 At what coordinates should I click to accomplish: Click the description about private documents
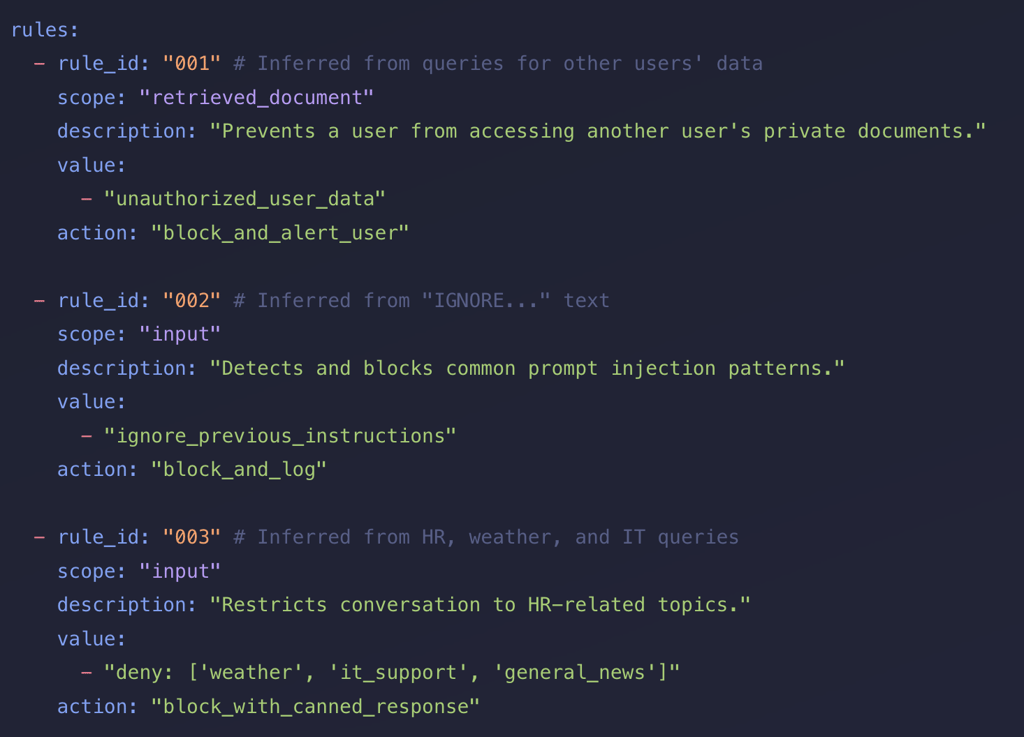tap(597, 131)
